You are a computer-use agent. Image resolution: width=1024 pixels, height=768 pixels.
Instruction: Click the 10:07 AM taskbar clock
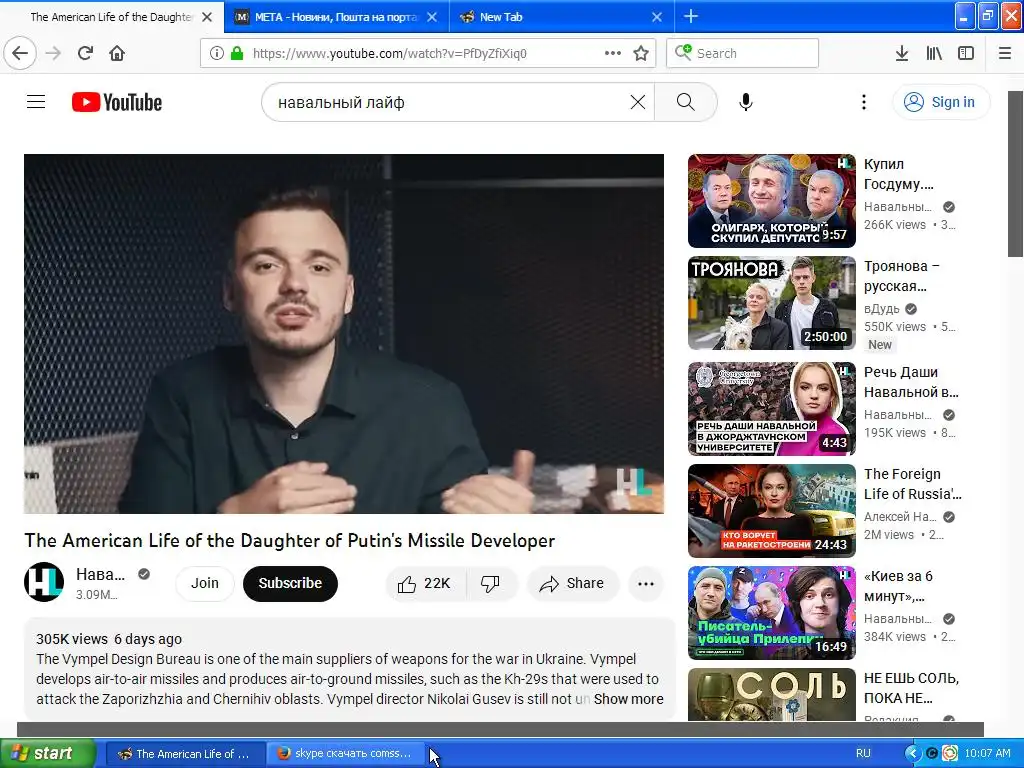987,753
